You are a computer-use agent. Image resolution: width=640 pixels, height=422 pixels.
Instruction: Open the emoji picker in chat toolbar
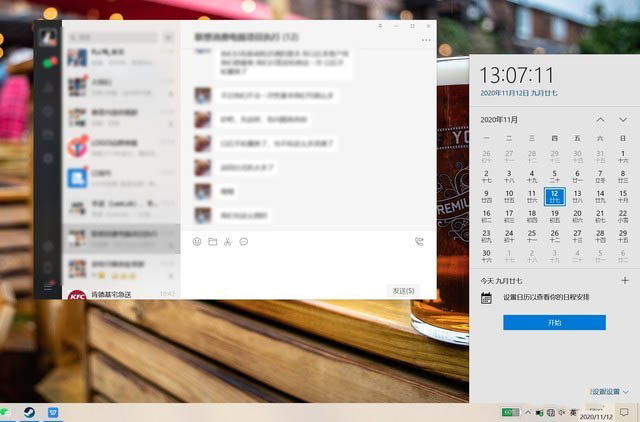pos(197,242)
